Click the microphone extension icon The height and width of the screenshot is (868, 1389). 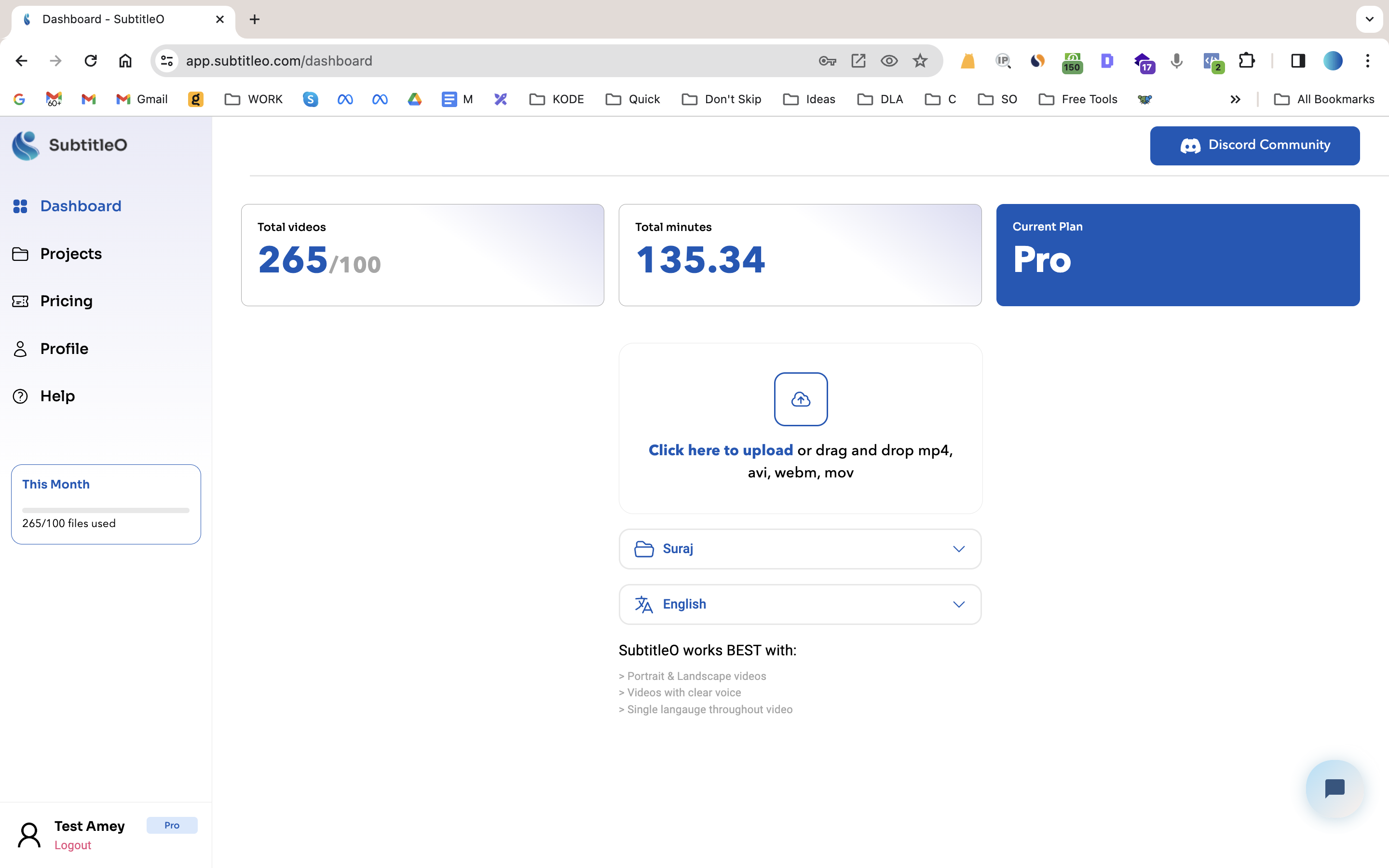tap(1177, 61)
